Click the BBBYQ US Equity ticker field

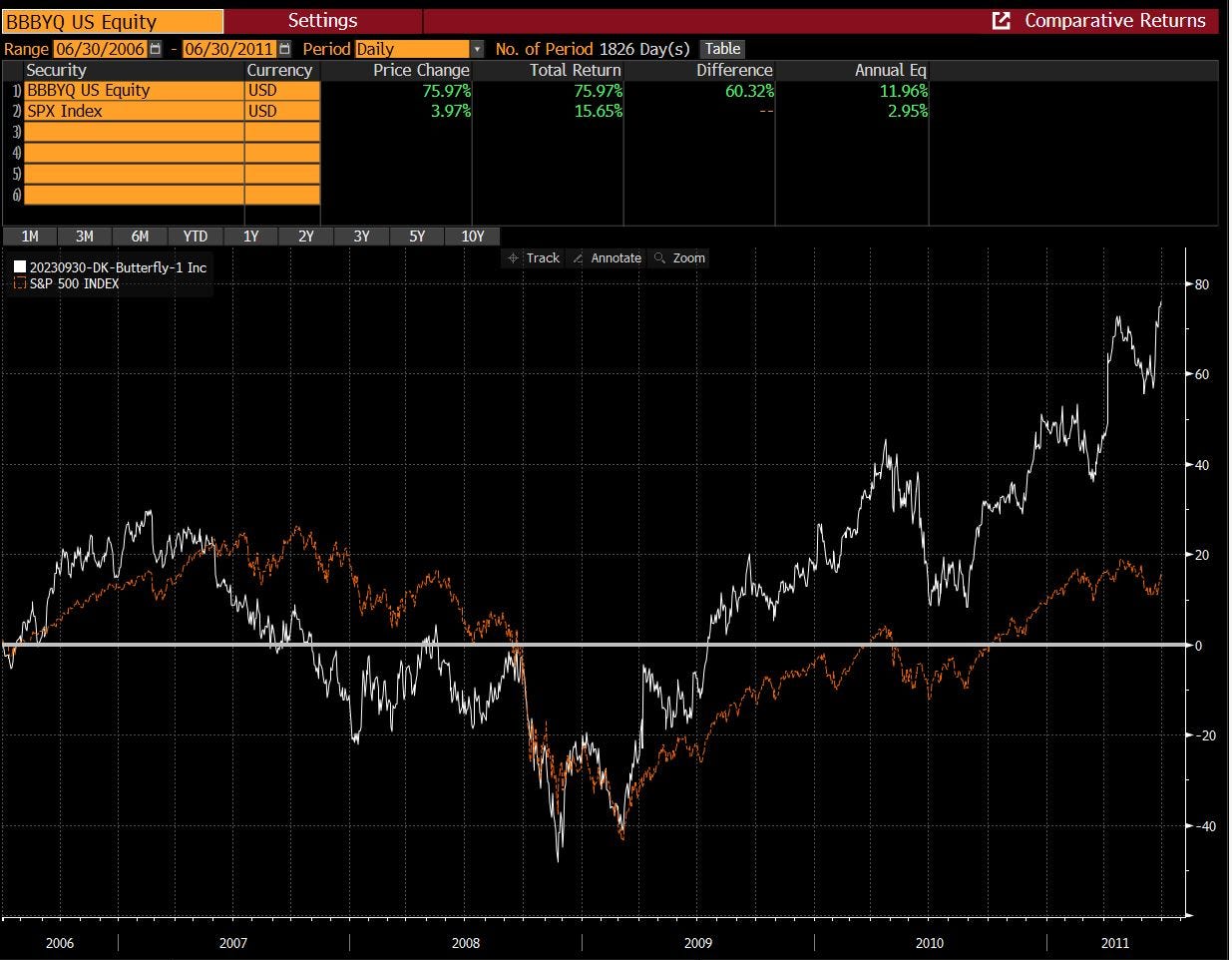[113, 21]
